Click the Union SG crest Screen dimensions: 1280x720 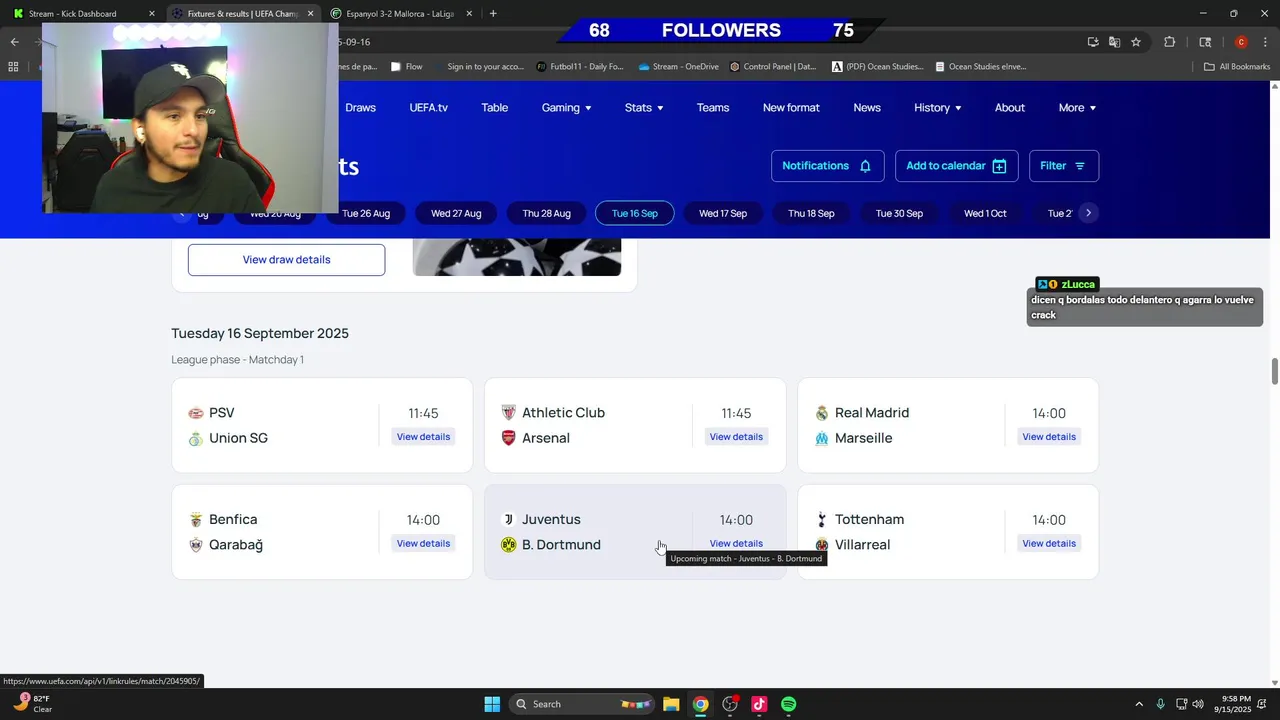pyautogui.click(x=196, y=438)
